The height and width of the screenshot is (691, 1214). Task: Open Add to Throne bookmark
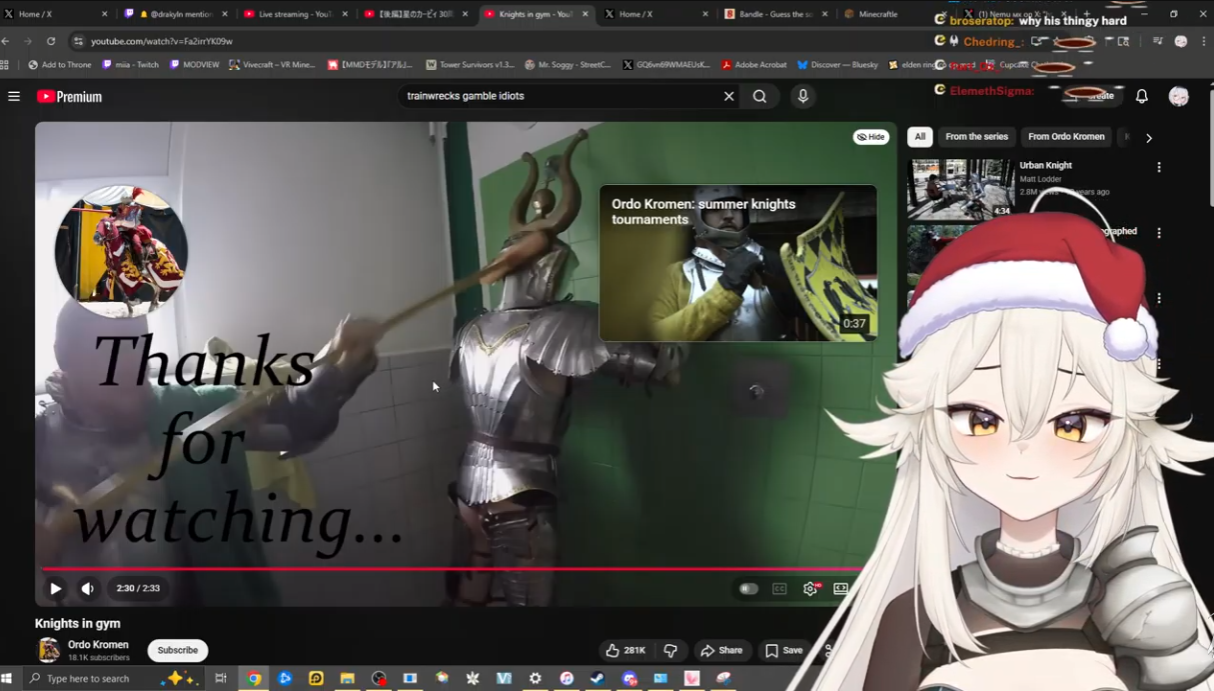[x=59, y=64]
